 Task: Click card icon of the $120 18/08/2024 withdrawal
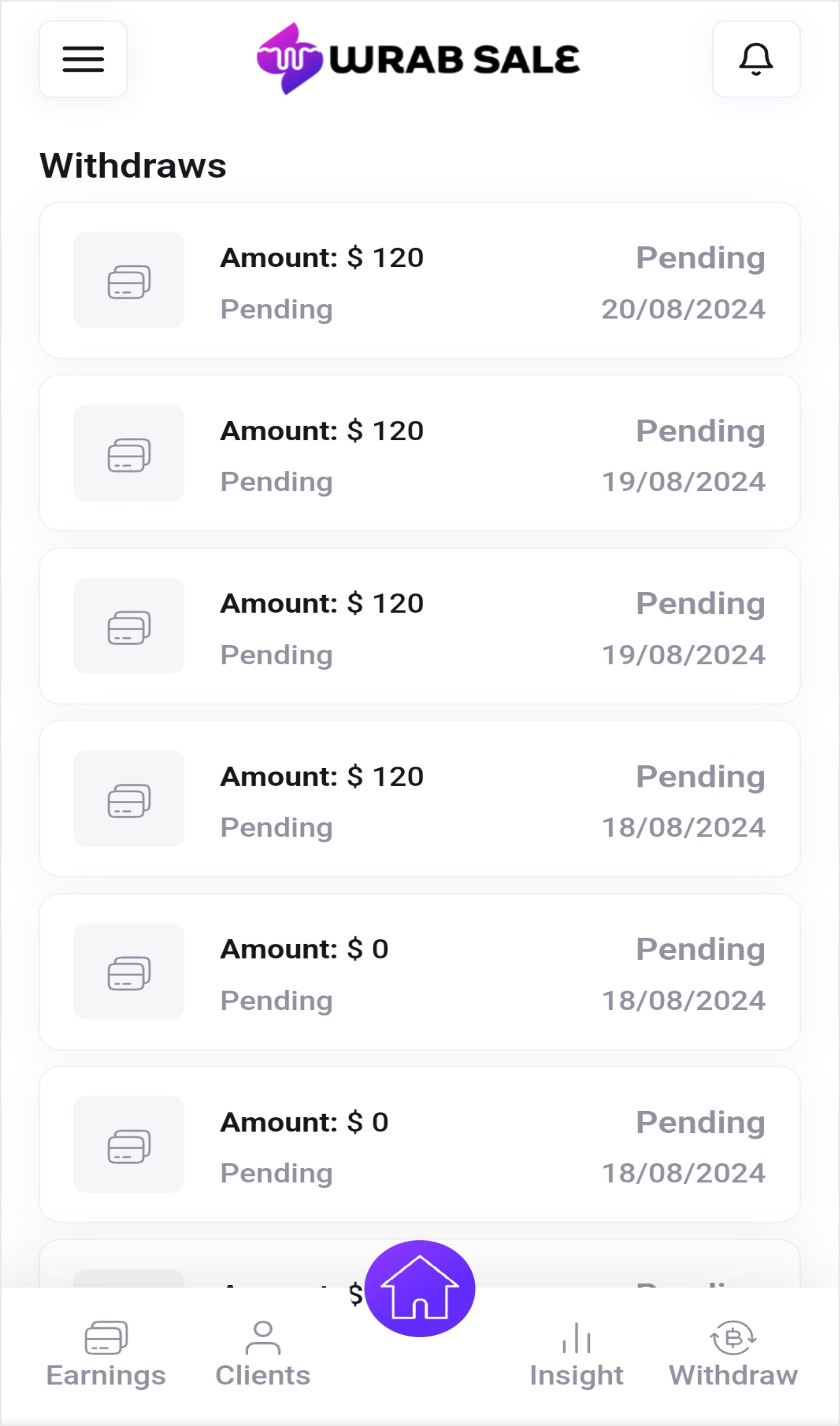129,799
